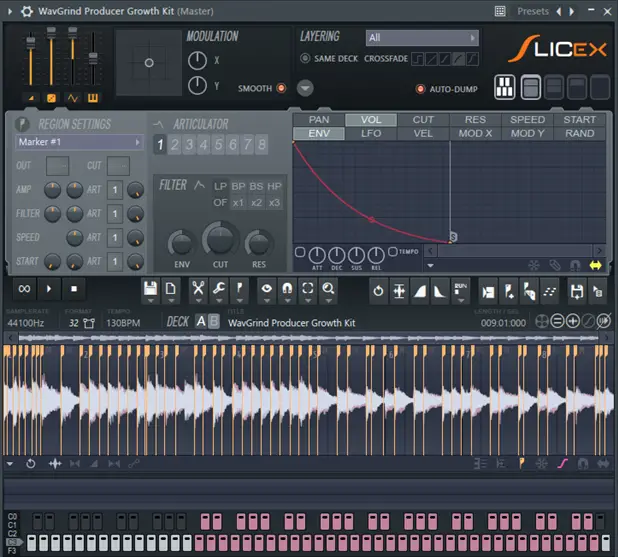Open the marker flag region menu

click(239, 292)
